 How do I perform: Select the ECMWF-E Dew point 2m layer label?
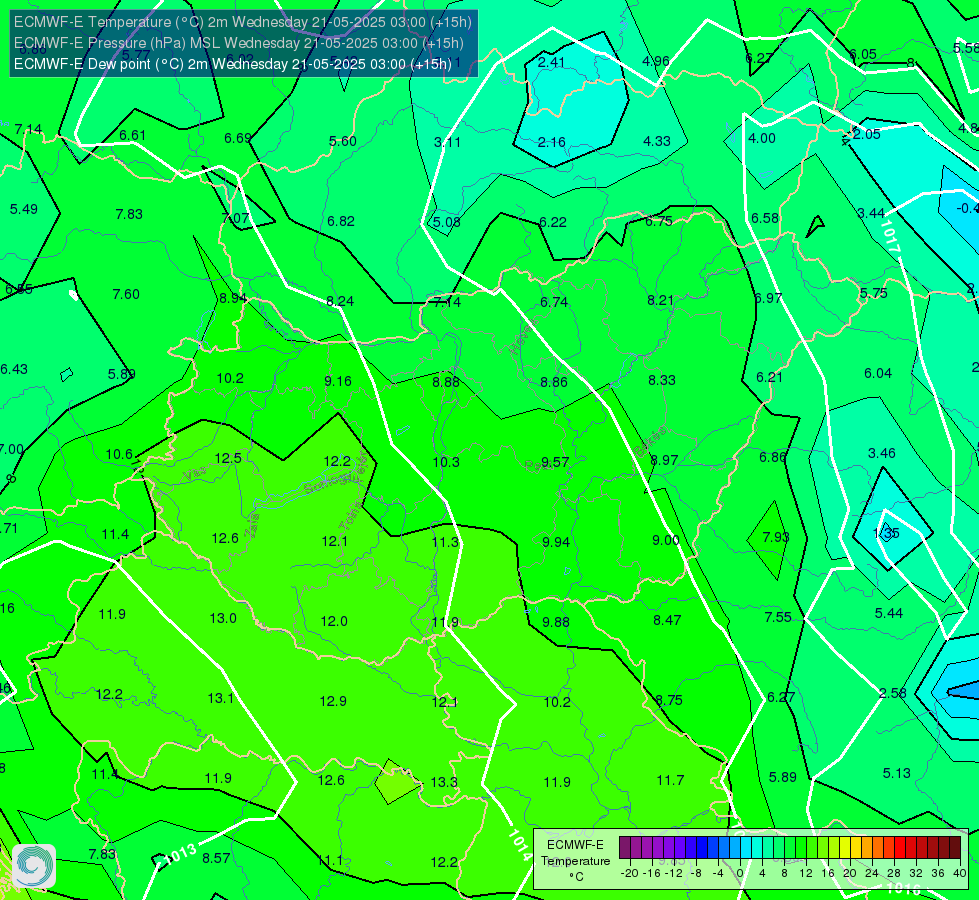point(232,64)
